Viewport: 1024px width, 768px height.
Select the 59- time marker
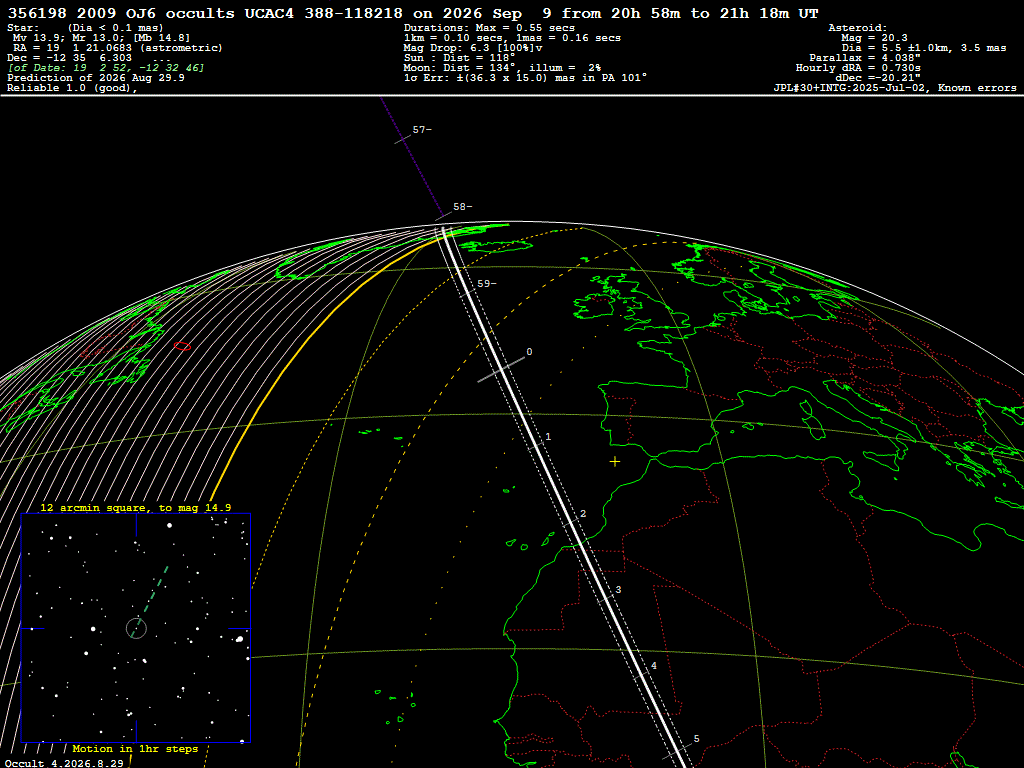pos(487,283)
